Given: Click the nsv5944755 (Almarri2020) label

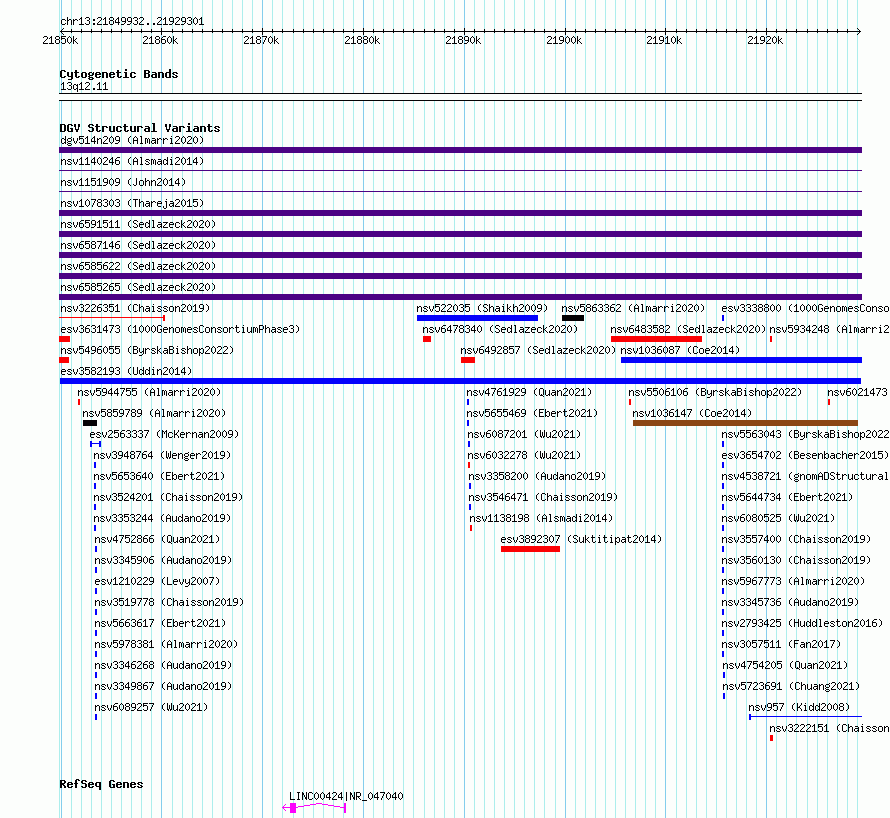Looking at the screenshot, I should 149,392.
